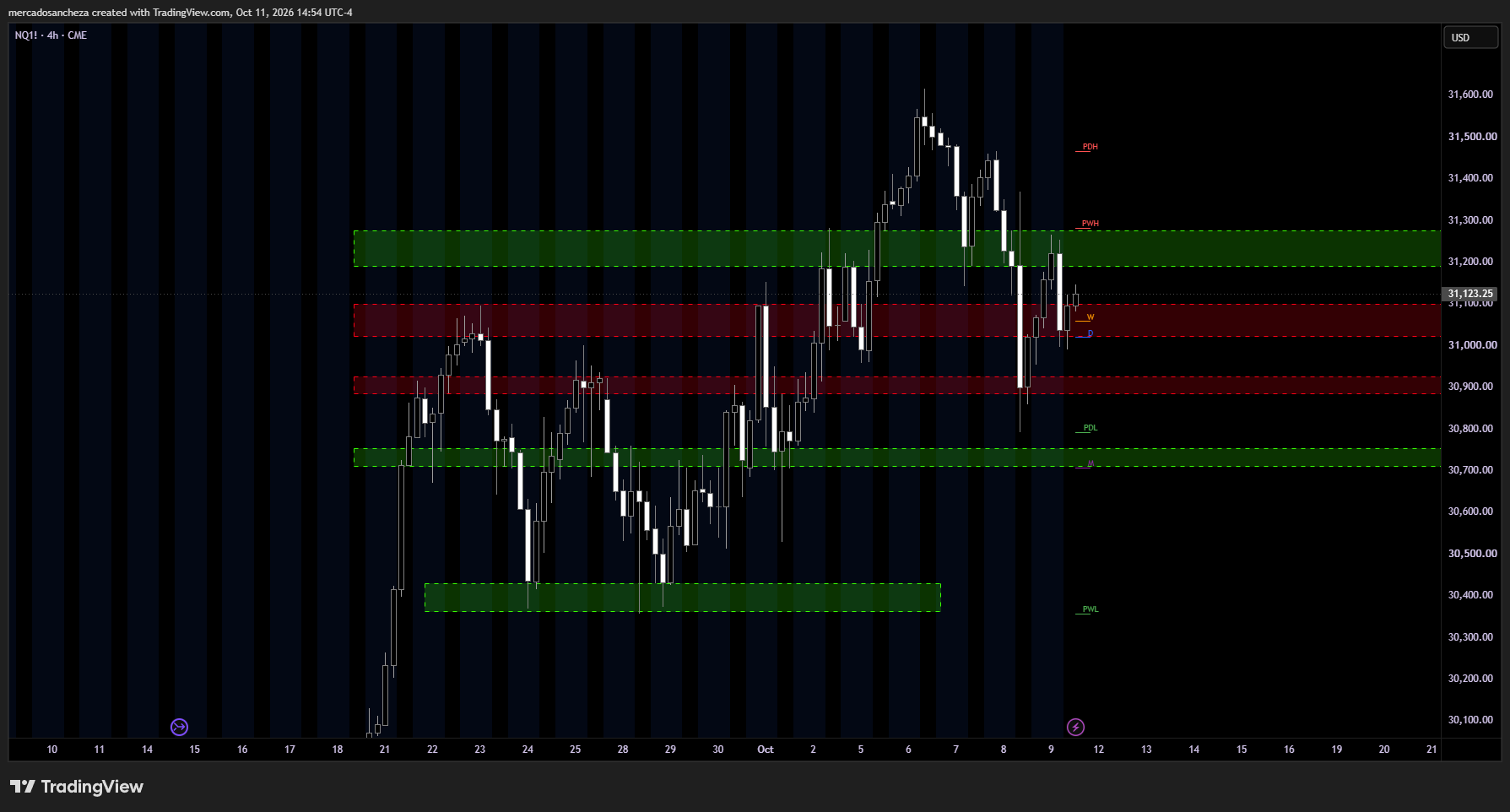Image resolution: width=1510 pixels, height=812 pixels.
Task: Open the USD currency selector
Action: point(1471,38)
